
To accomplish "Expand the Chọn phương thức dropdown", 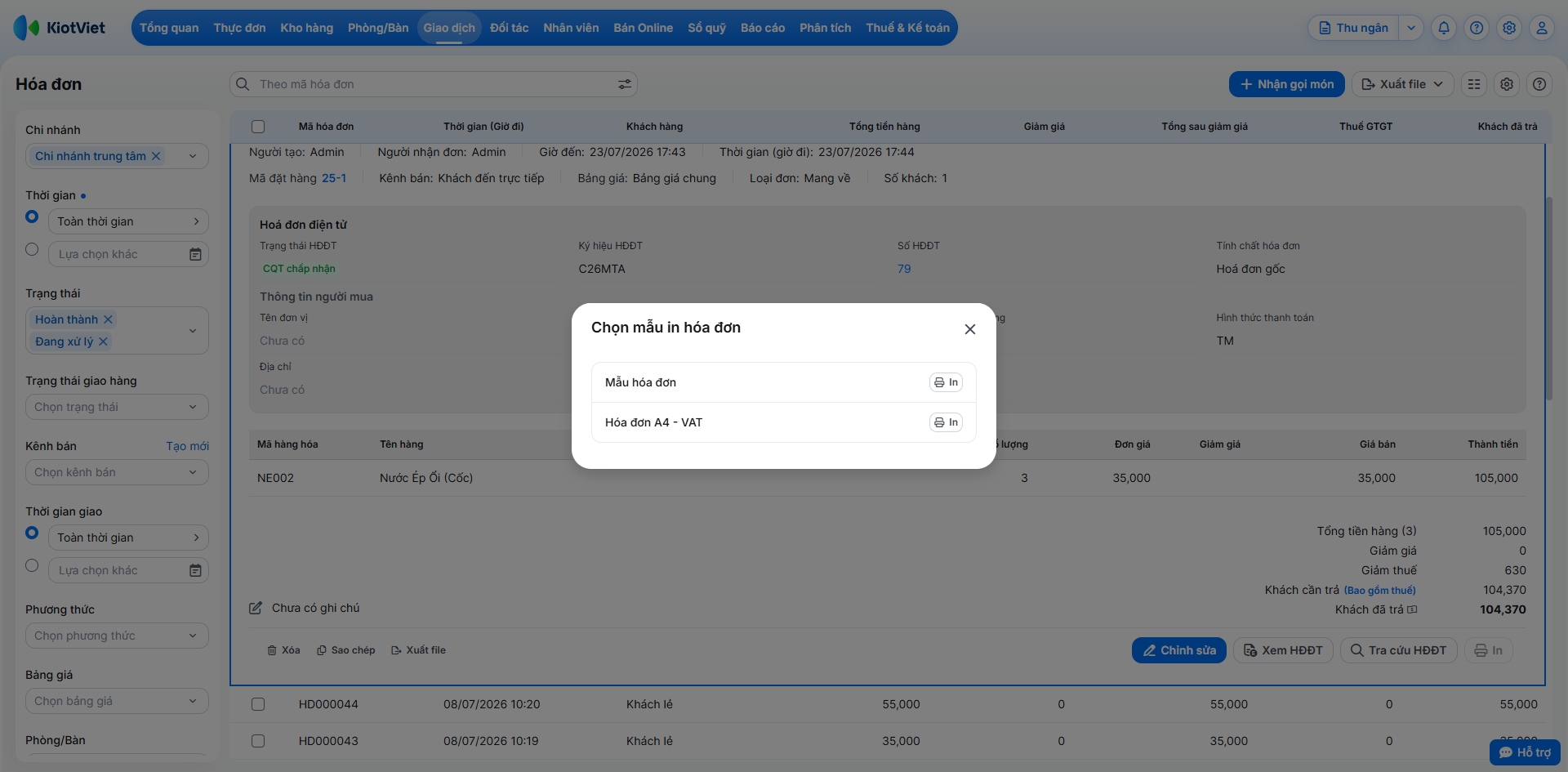I will coord(117,636).
